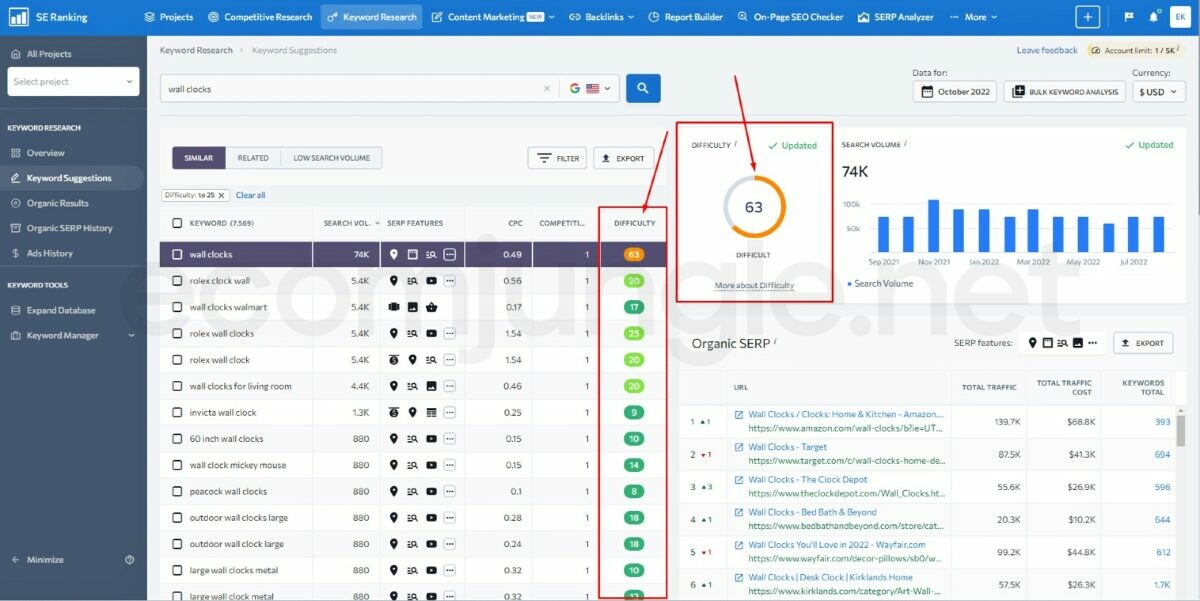Click help icon next to Minimize
The image size is (1200, 601).
[x=130, y=560]
